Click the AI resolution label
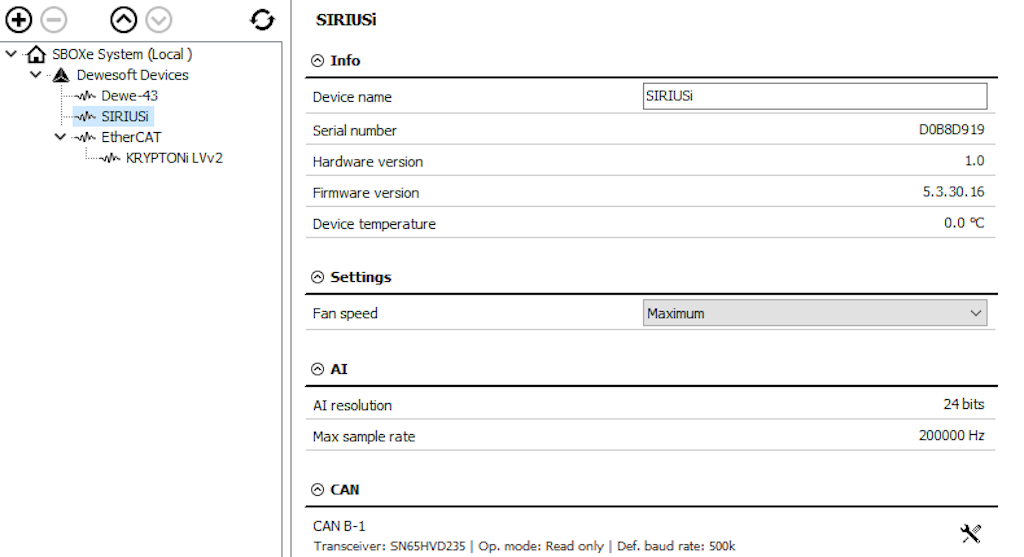Image resolution: width=1024 pixels, height=557 pixels. tap(352, 406)
